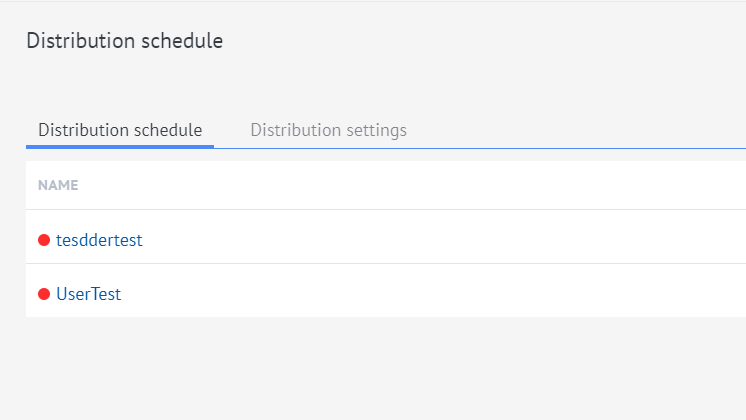Click the letter "U" in UserTest
The height and width of the screenshot is (420, 746).
pos(62,294)
